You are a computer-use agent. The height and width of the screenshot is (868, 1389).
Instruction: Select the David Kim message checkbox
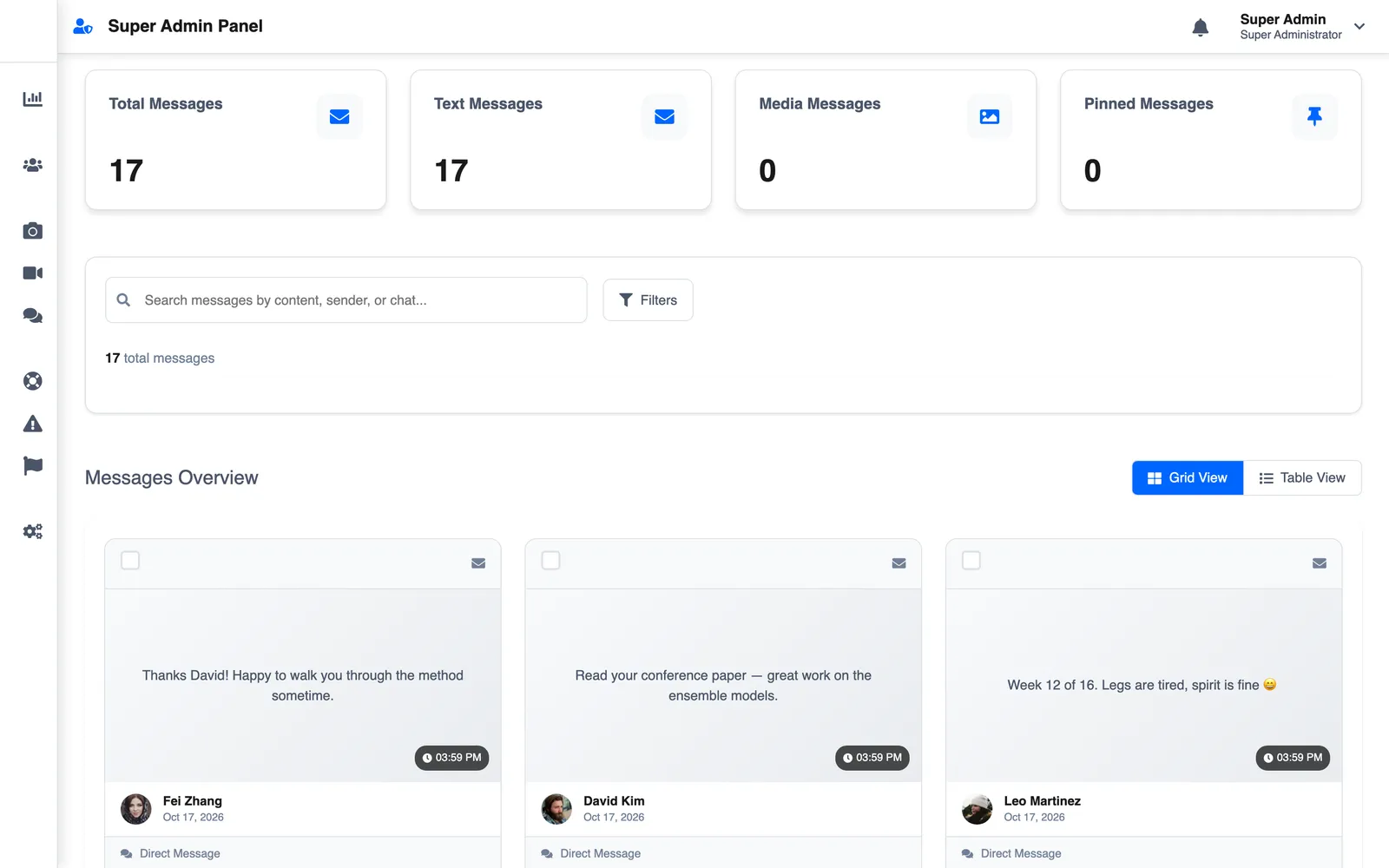click(550, 561)
